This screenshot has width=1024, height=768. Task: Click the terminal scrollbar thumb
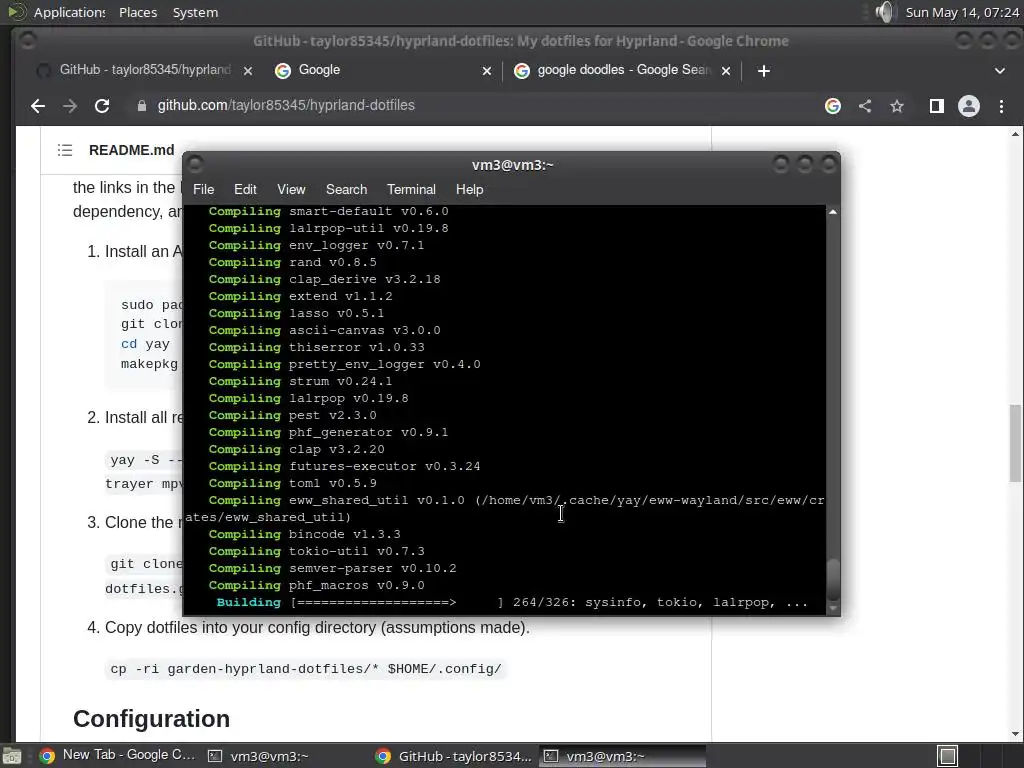[833, 579]
